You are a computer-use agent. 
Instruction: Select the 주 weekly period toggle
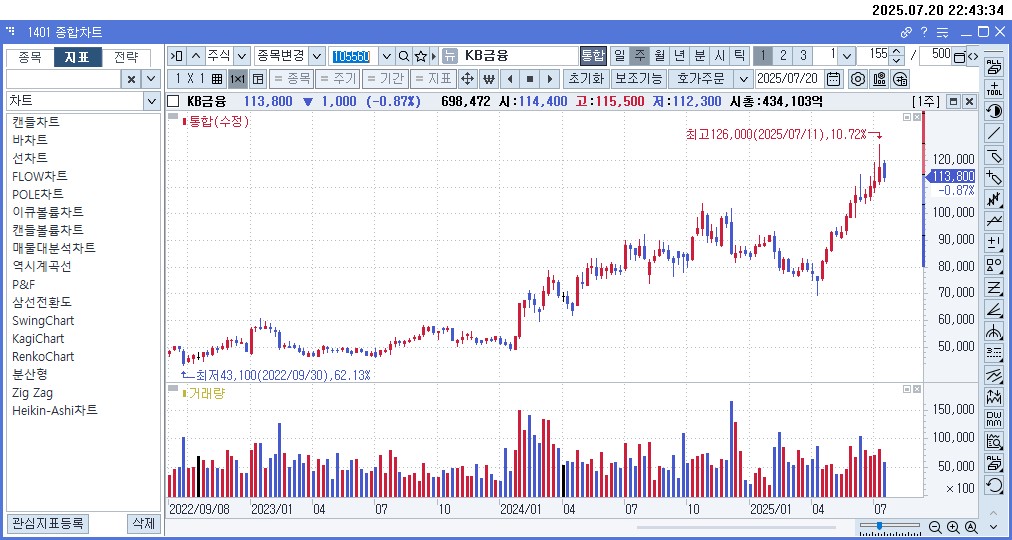(640, 55)
